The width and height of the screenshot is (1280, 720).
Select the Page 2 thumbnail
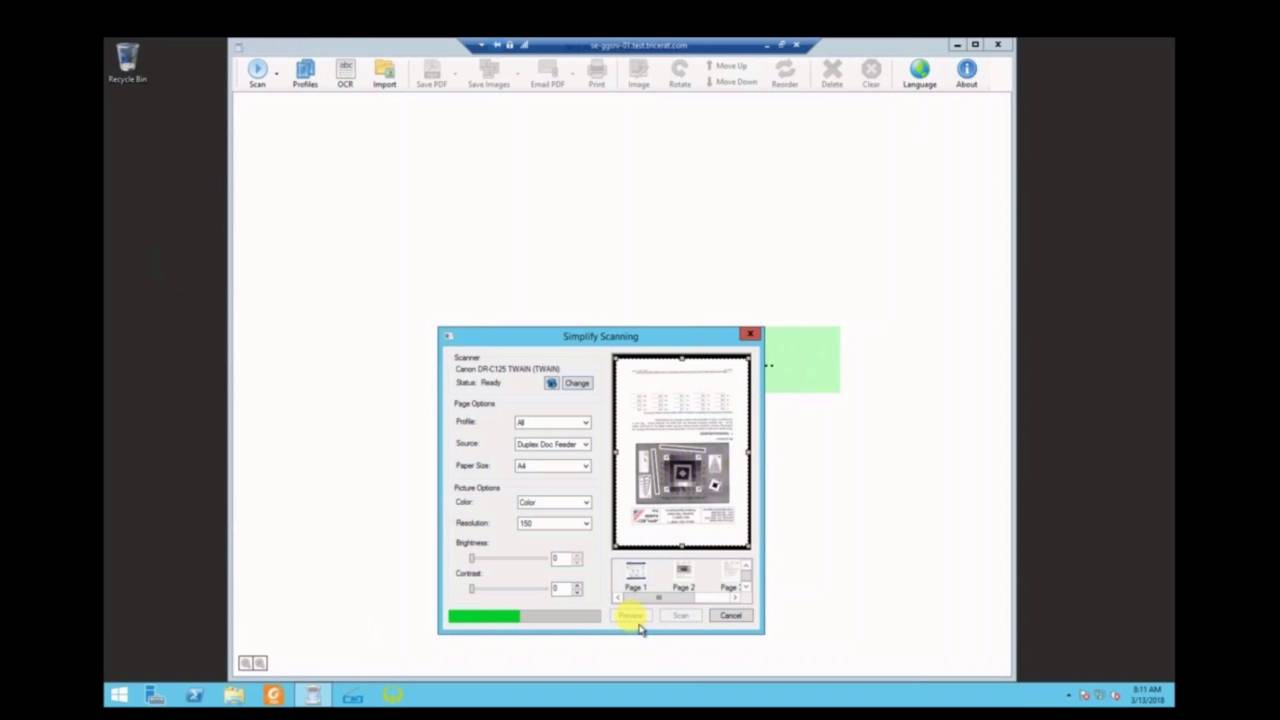[683, 576]
